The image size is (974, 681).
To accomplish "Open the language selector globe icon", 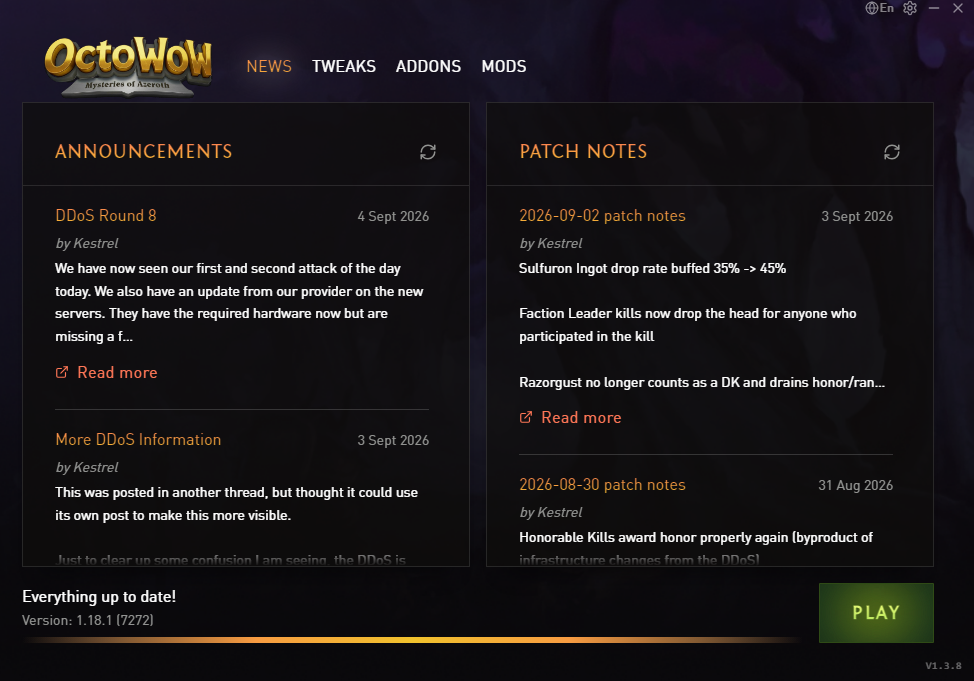I will pyautogui.click(x=872, y=8).
